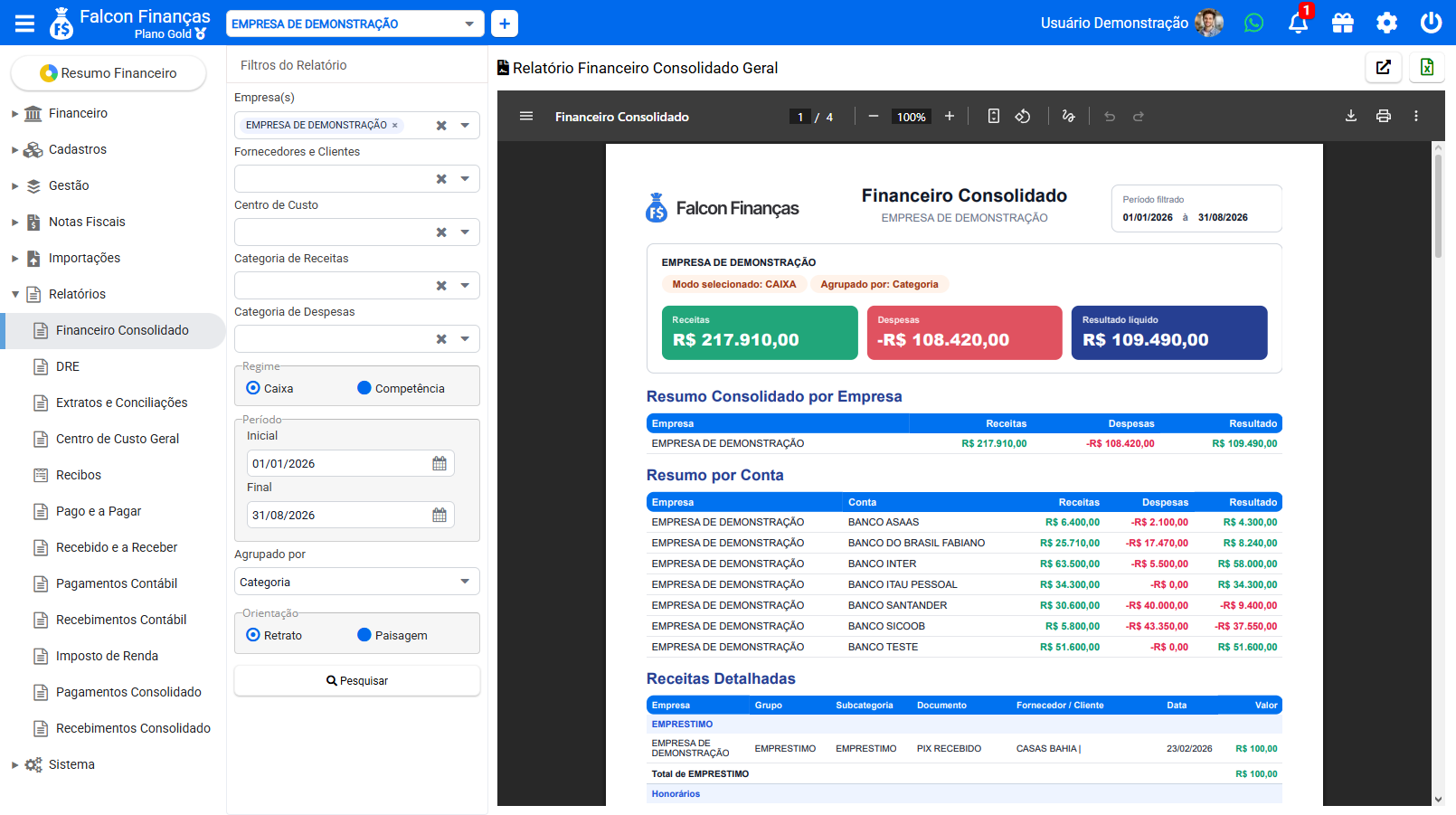
Task: Export report to Excel
Action: point(1427,67)
